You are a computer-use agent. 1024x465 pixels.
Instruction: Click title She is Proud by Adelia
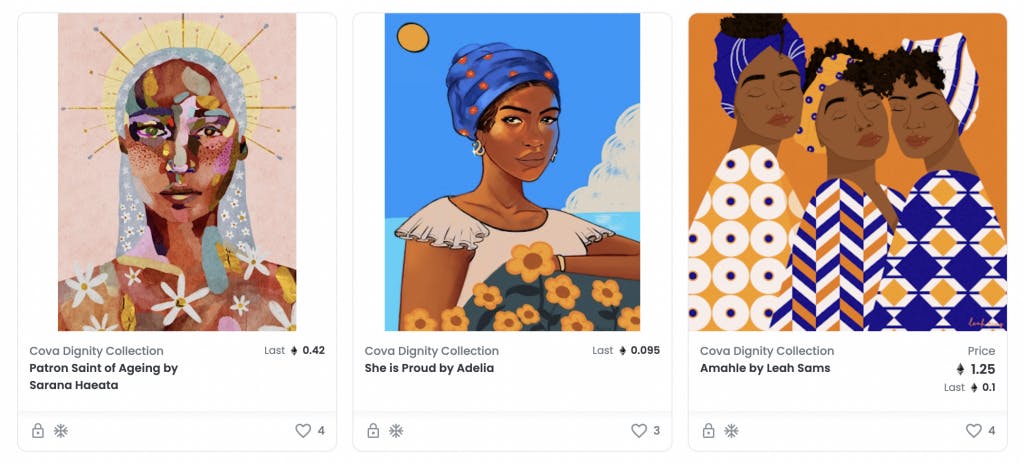pyautogui.click(x=429, y=368)
